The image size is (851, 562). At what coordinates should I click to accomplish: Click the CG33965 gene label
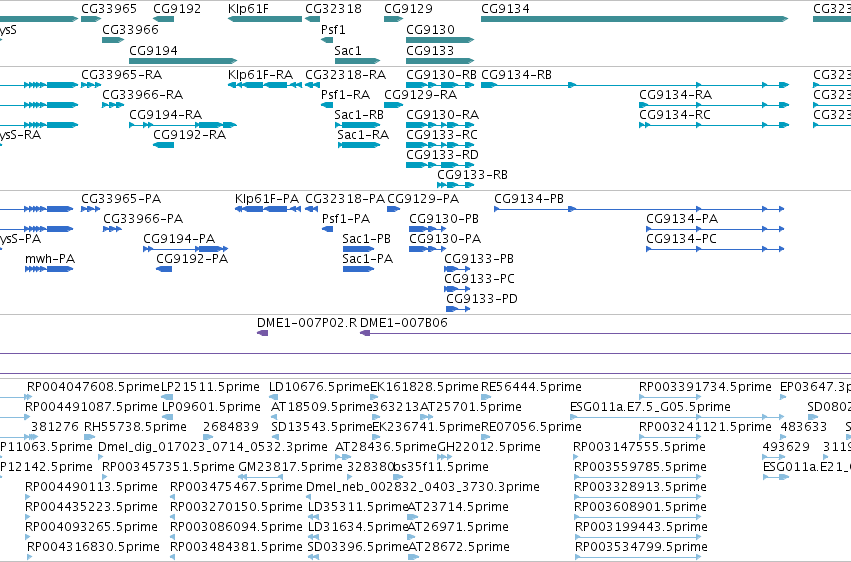click(x=109, y=9)
